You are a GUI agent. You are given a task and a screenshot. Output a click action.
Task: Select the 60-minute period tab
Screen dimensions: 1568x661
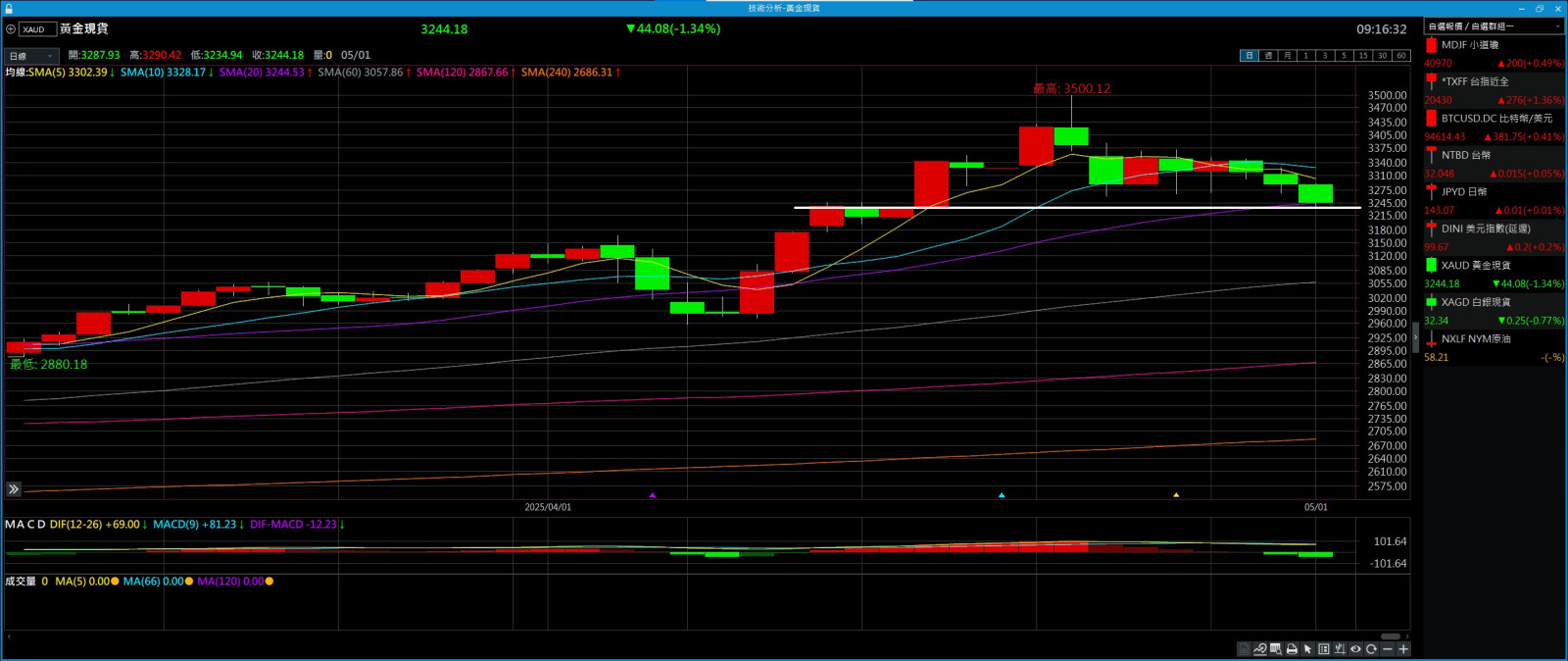(x=1400, y=56)
